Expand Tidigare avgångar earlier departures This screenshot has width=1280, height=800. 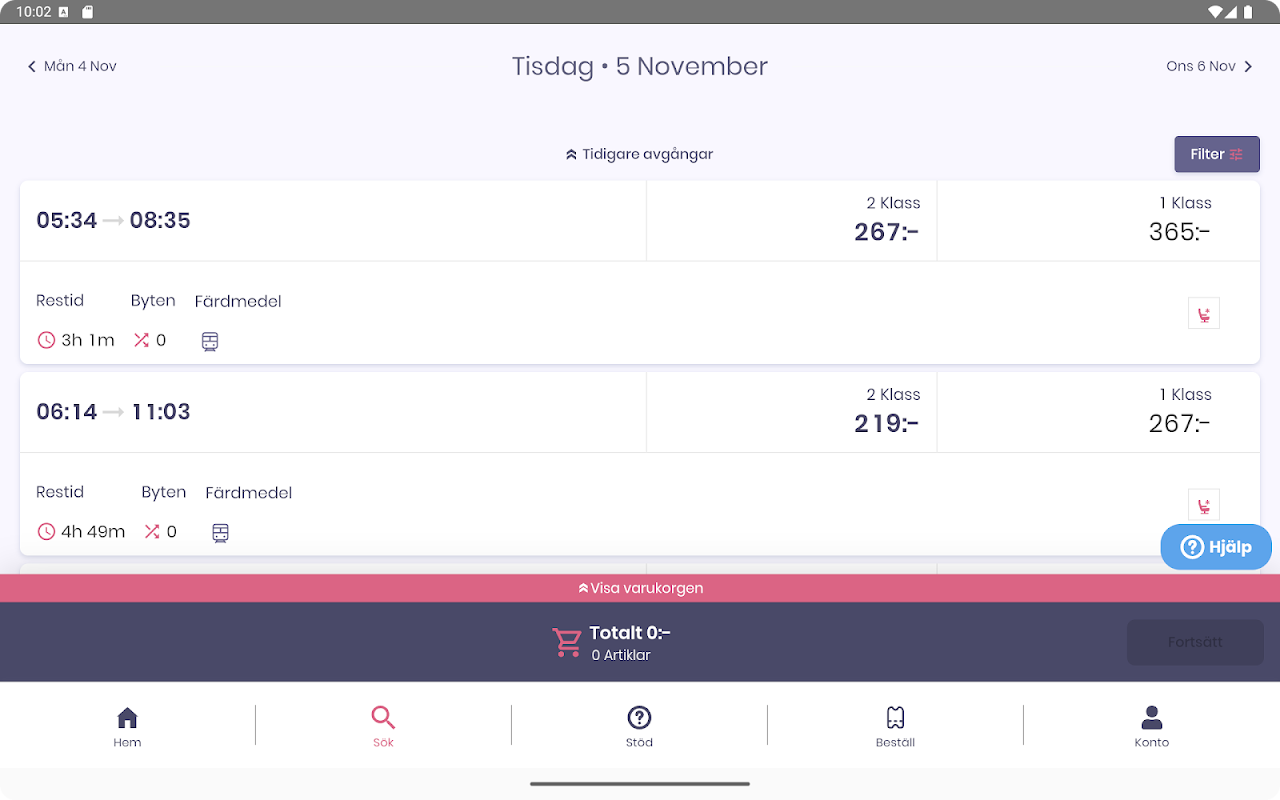click(x=640, y=154)
